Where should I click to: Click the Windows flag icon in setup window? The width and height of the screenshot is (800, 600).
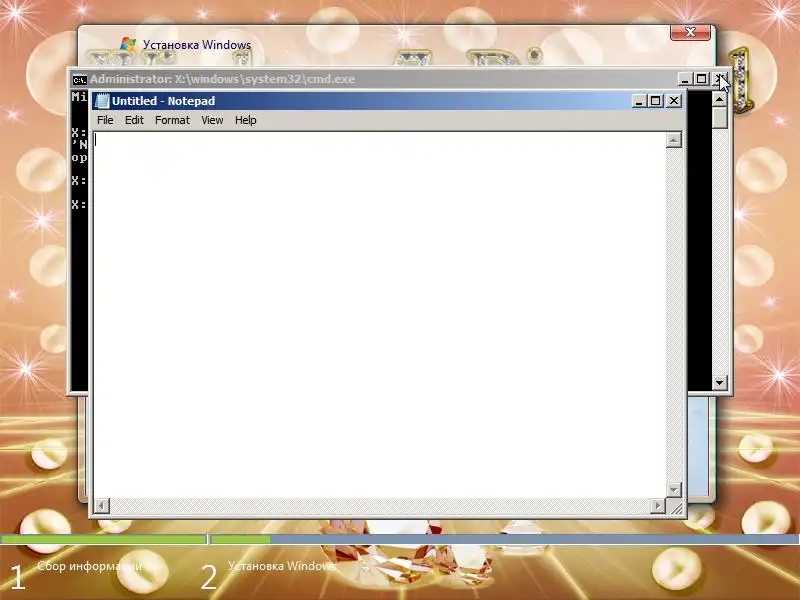point(128,44)
